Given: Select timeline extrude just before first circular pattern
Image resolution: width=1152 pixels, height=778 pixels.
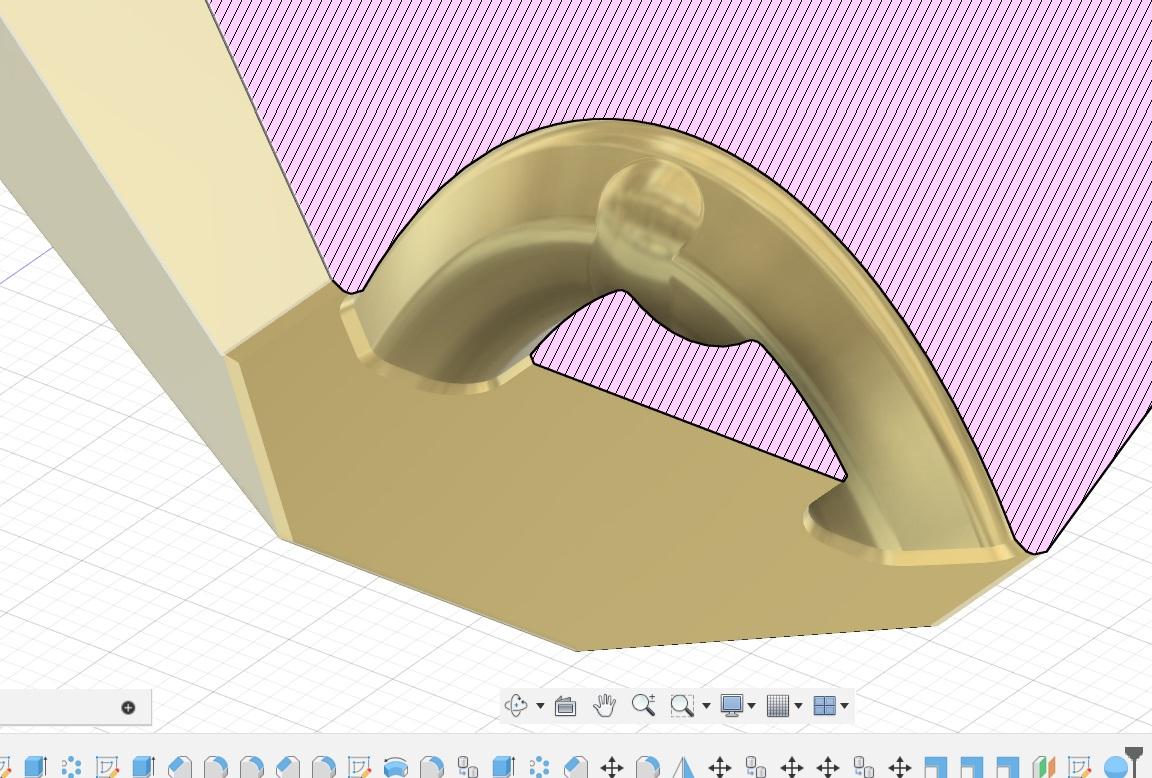Looking at the screenshot, I should [x=35, y=767].
